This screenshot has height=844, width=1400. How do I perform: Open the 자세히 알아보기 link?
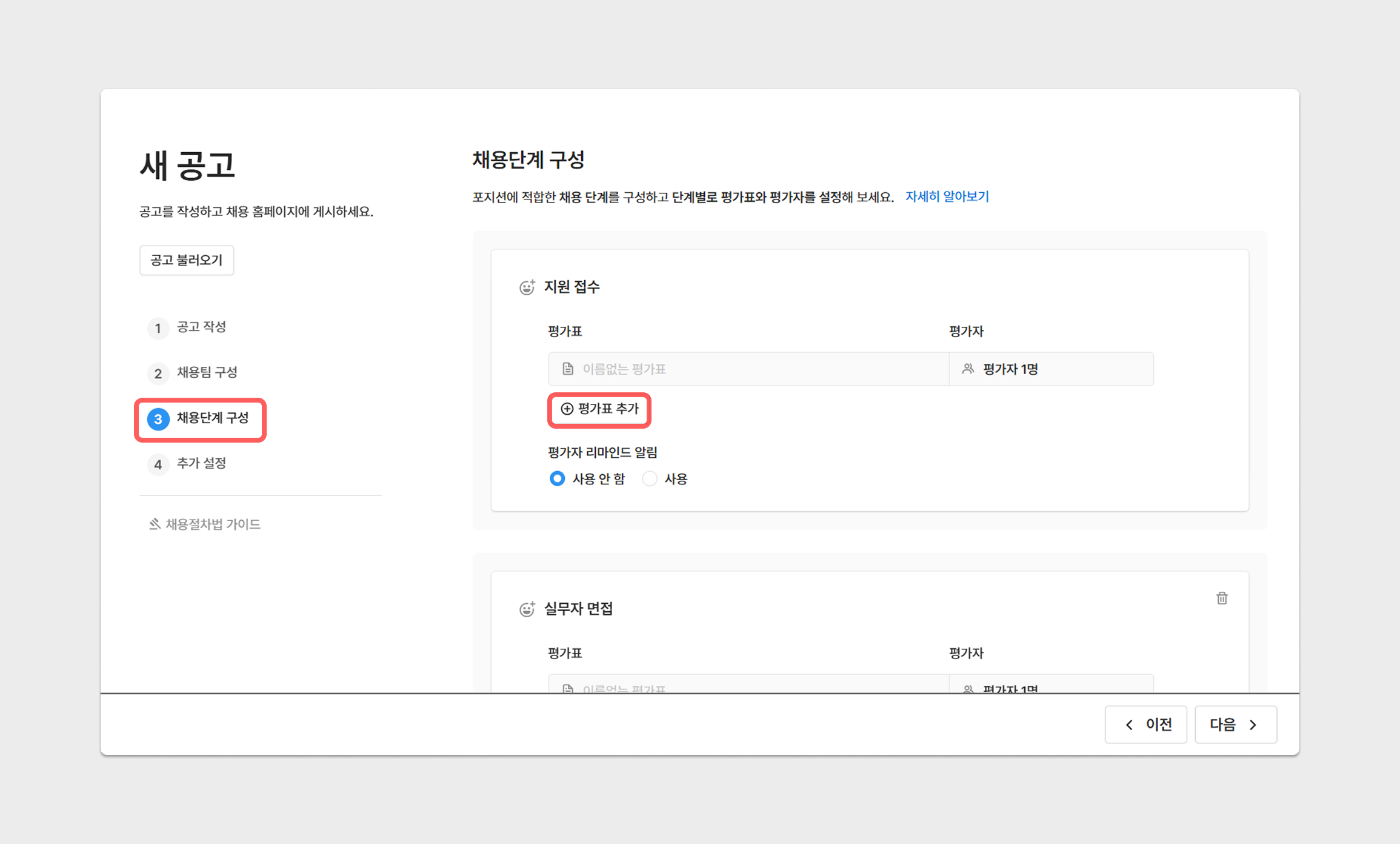(947, 196)
